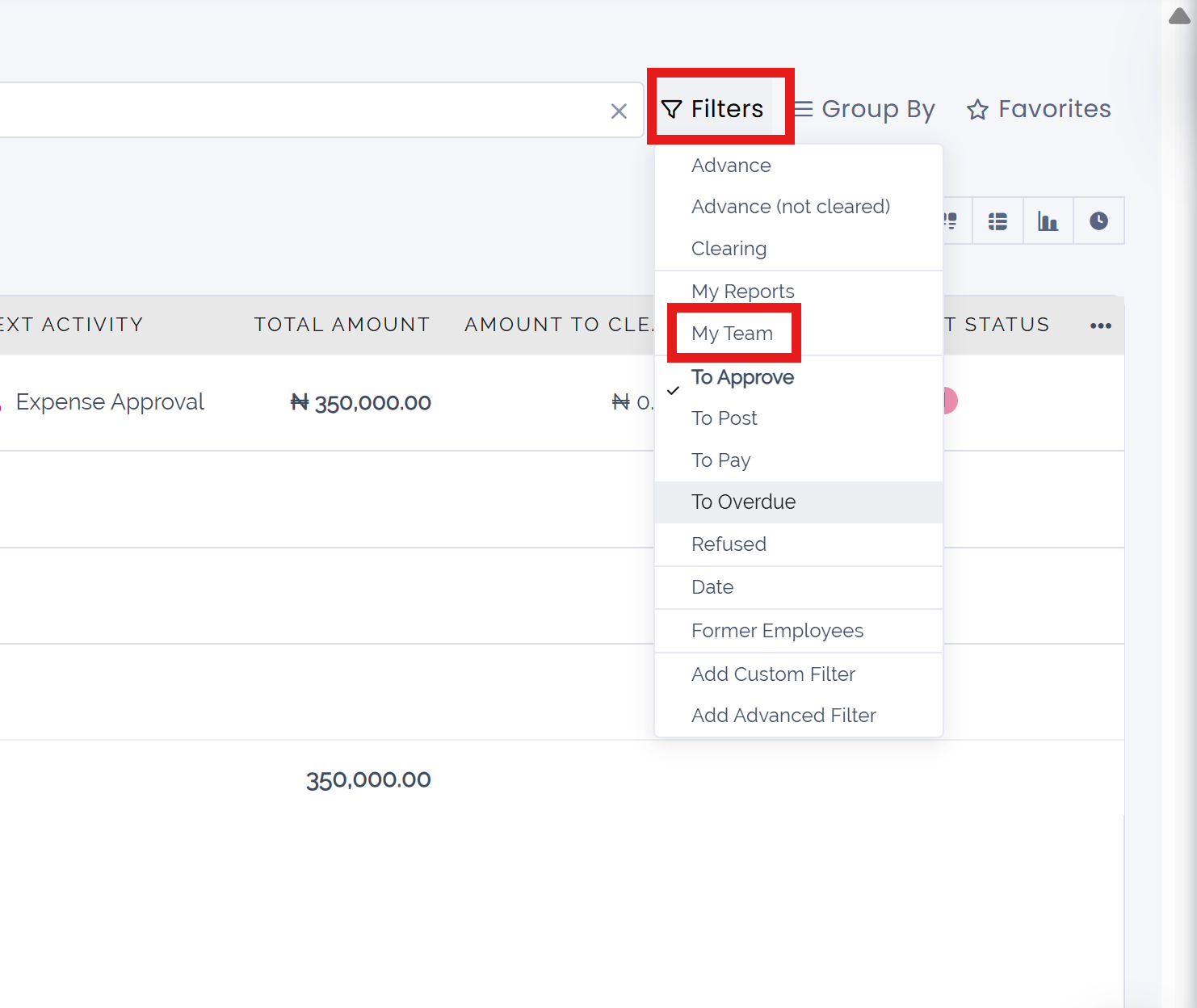
Task: Open the Favorites dropdown
Action: [1039, 109]
